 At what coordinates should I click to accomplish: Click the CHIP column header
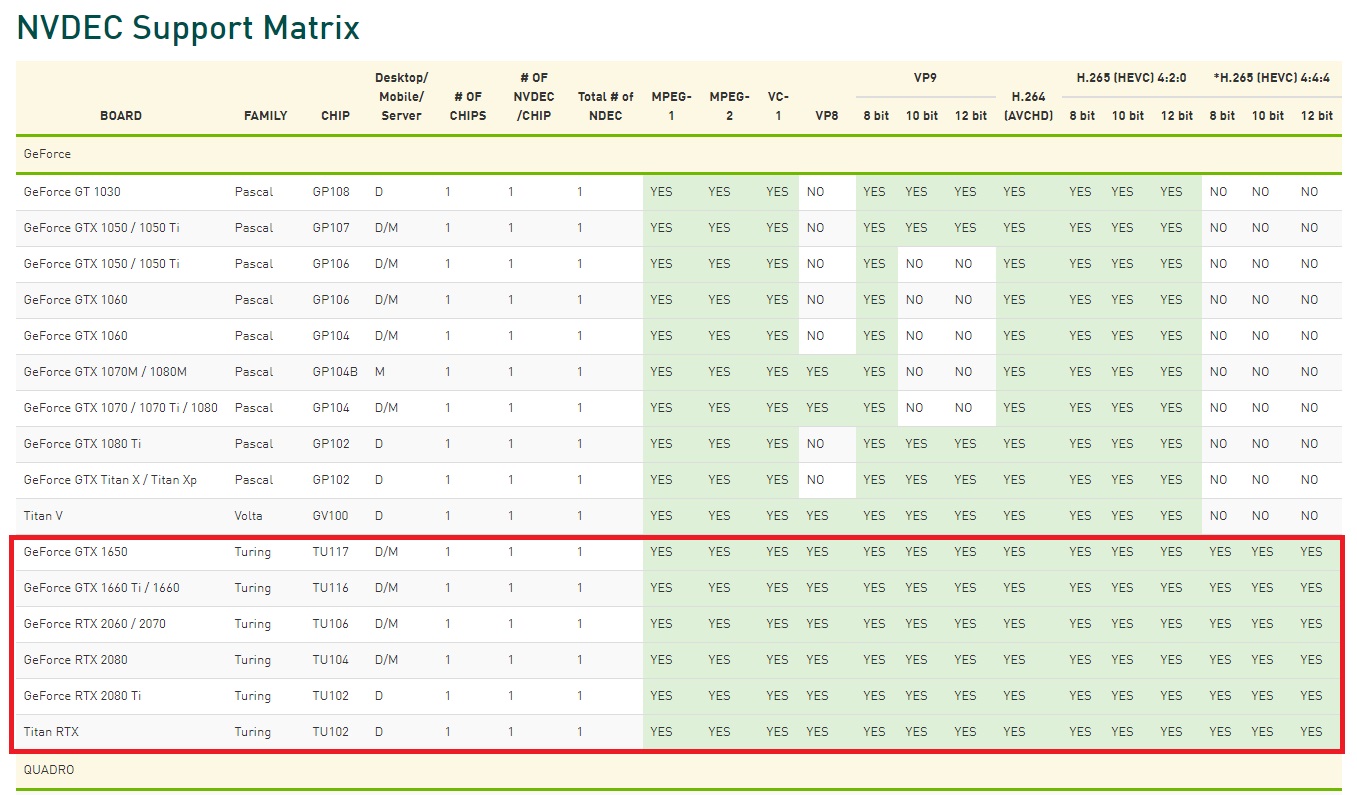[335, 116]
